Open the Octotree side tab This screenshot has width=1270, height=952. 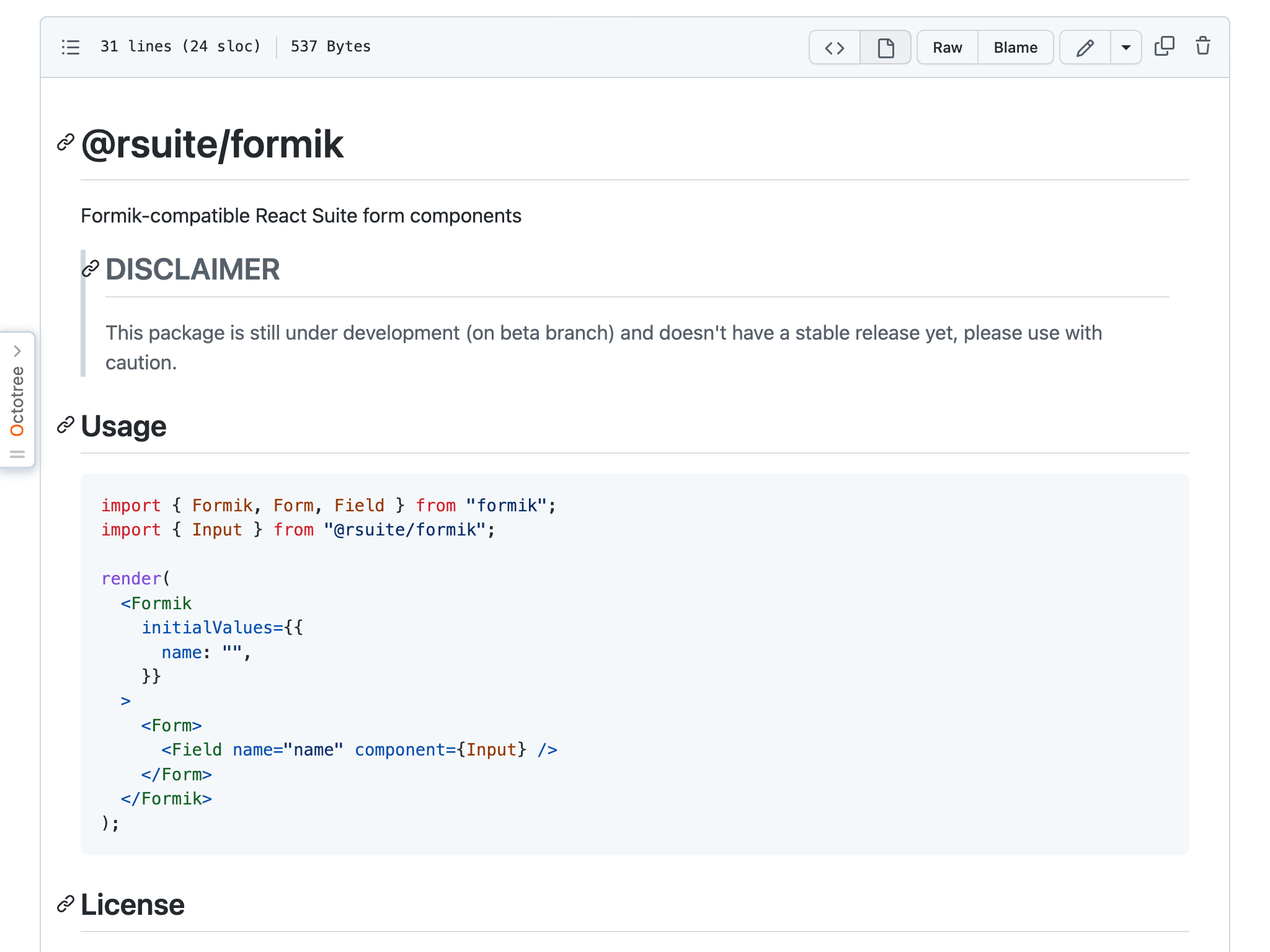click(17, 402)
